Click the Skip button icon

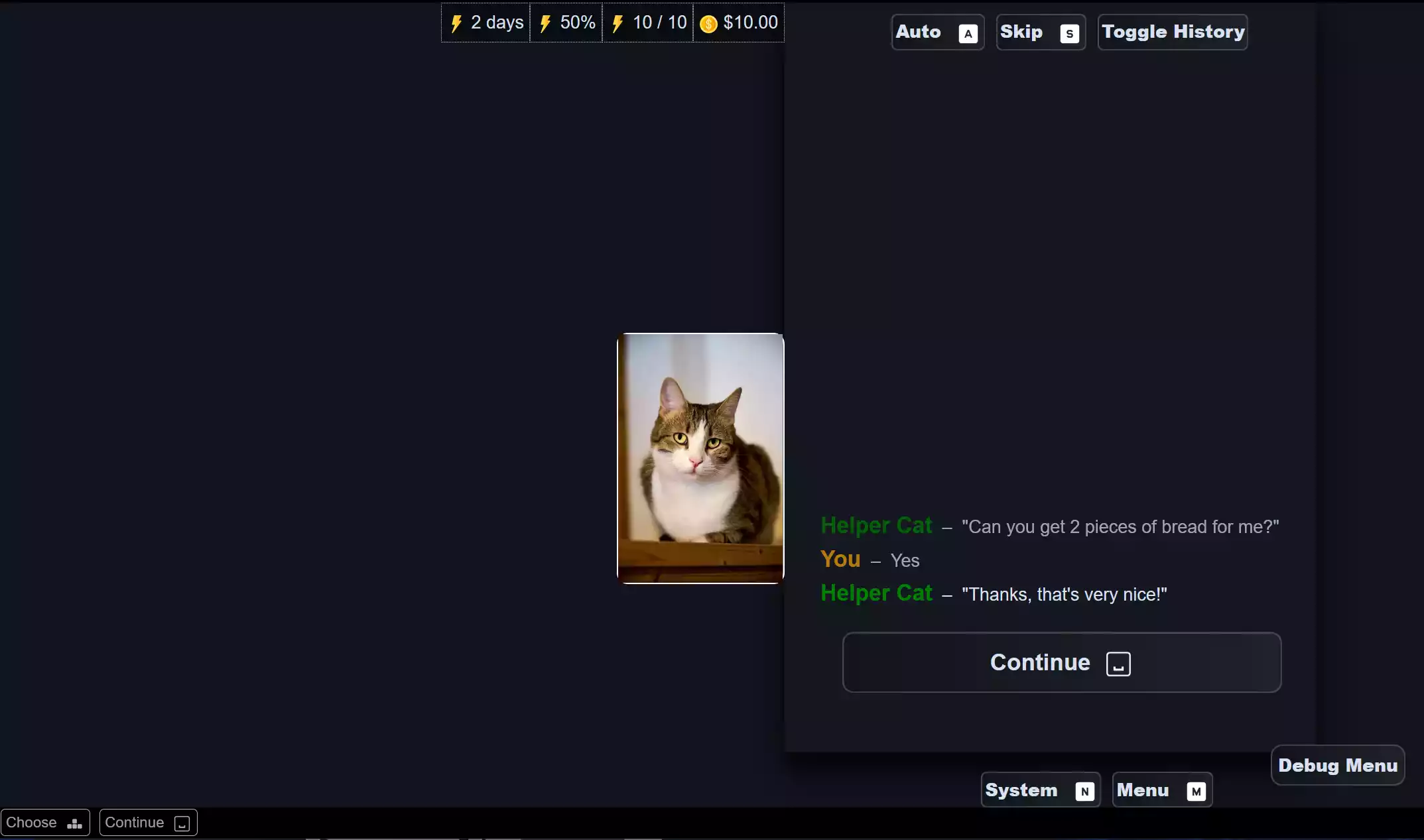click(x=1068, y=32)
